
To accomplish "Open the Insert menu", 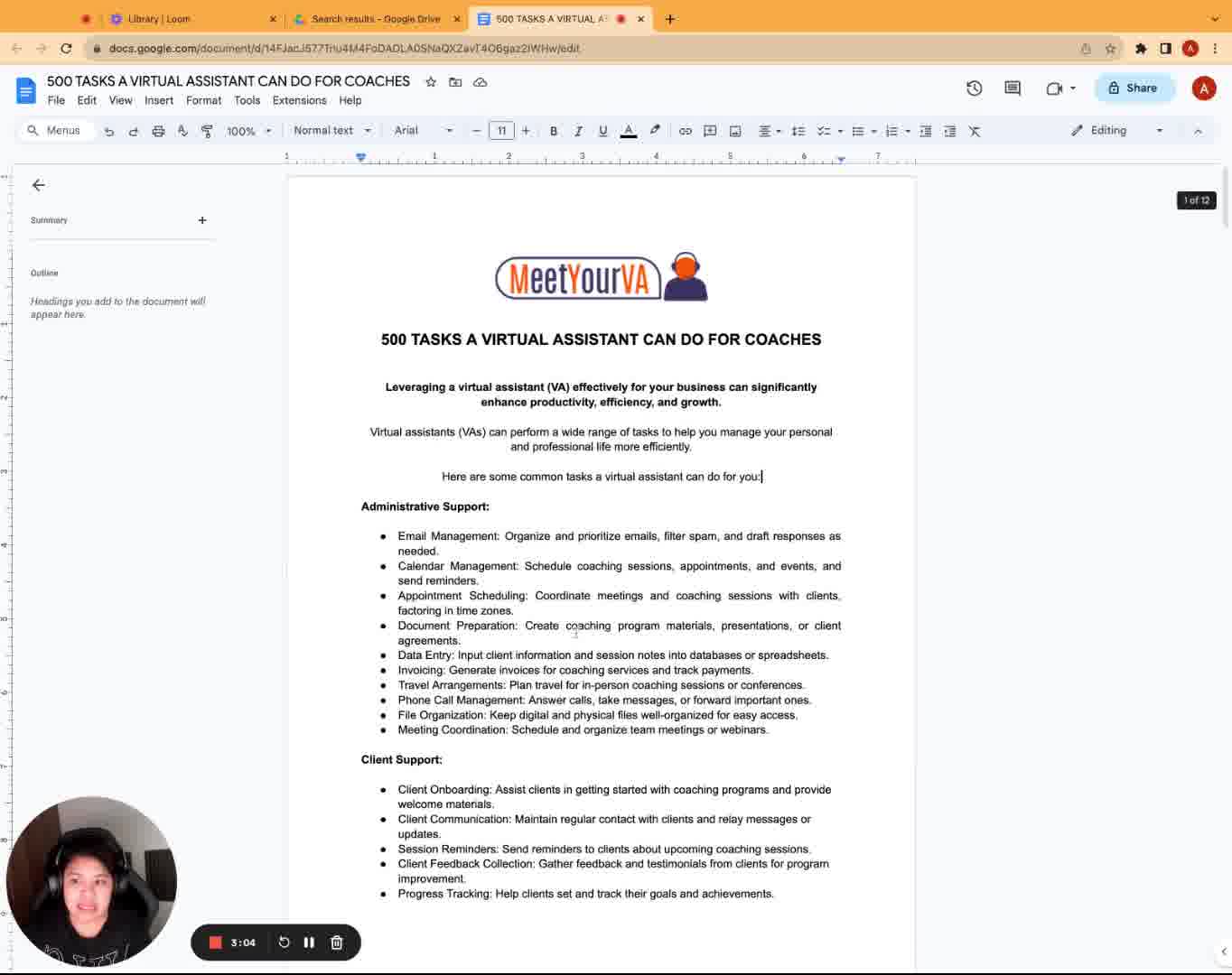I will tap(159, 100).
